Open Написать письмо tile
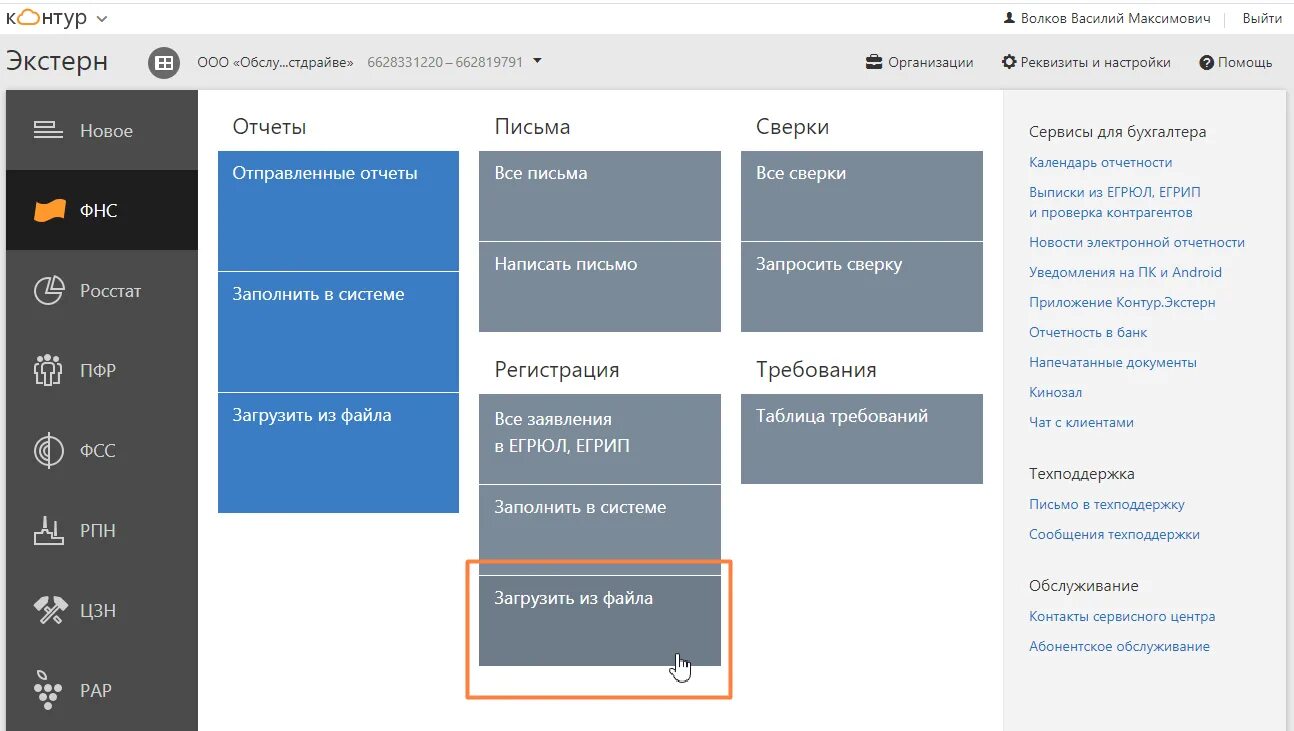 tap(600, 287)
